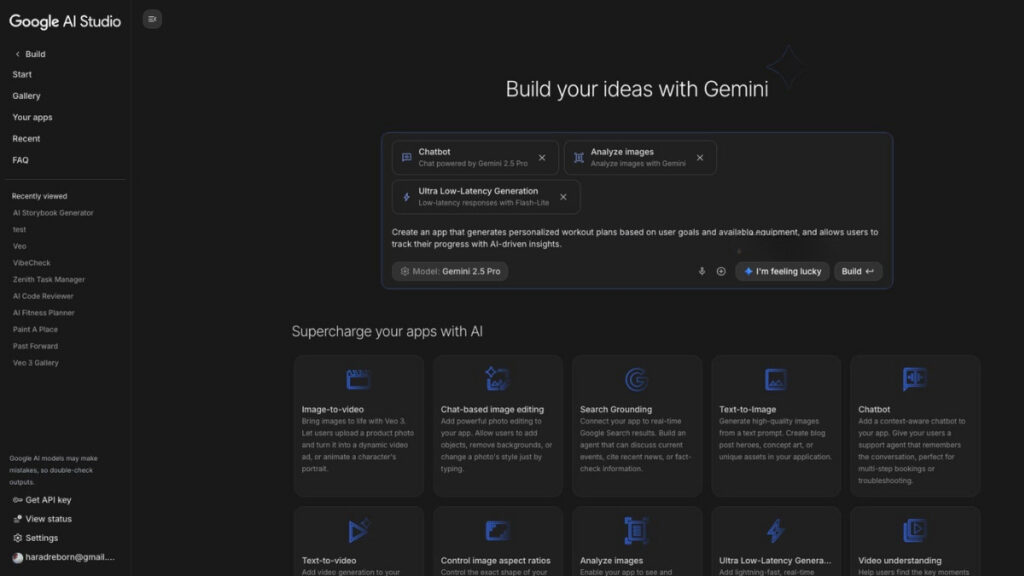Open the AI Storybook Generator recent app

pyautogui.click(x=53, y=213)
